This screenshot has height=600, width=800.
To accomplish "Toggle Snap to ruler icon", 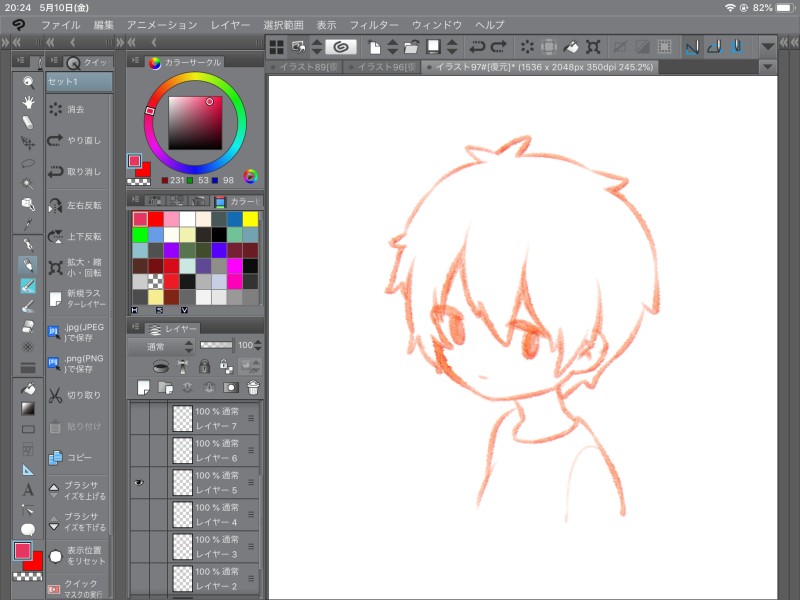I will tap(692, 47).
